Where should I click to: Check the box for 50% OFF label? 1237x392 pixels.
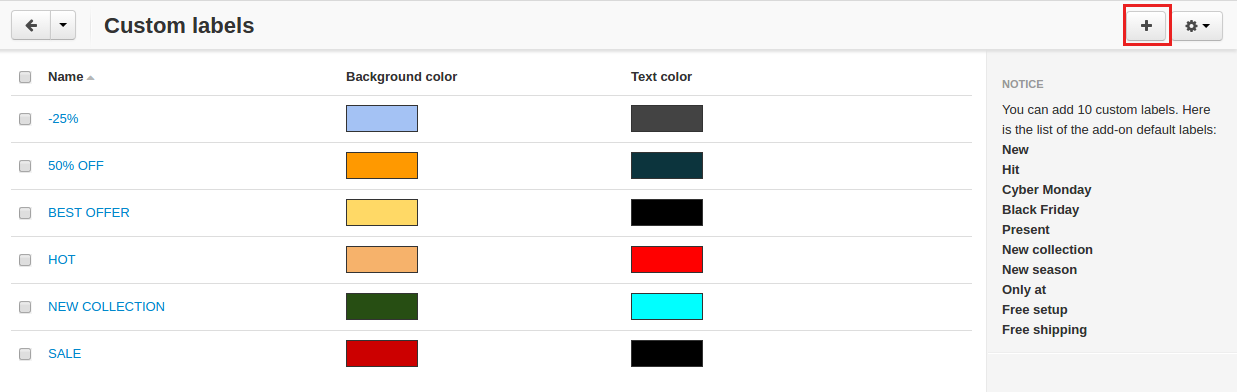pyautogui.click(x=25, y=166)
